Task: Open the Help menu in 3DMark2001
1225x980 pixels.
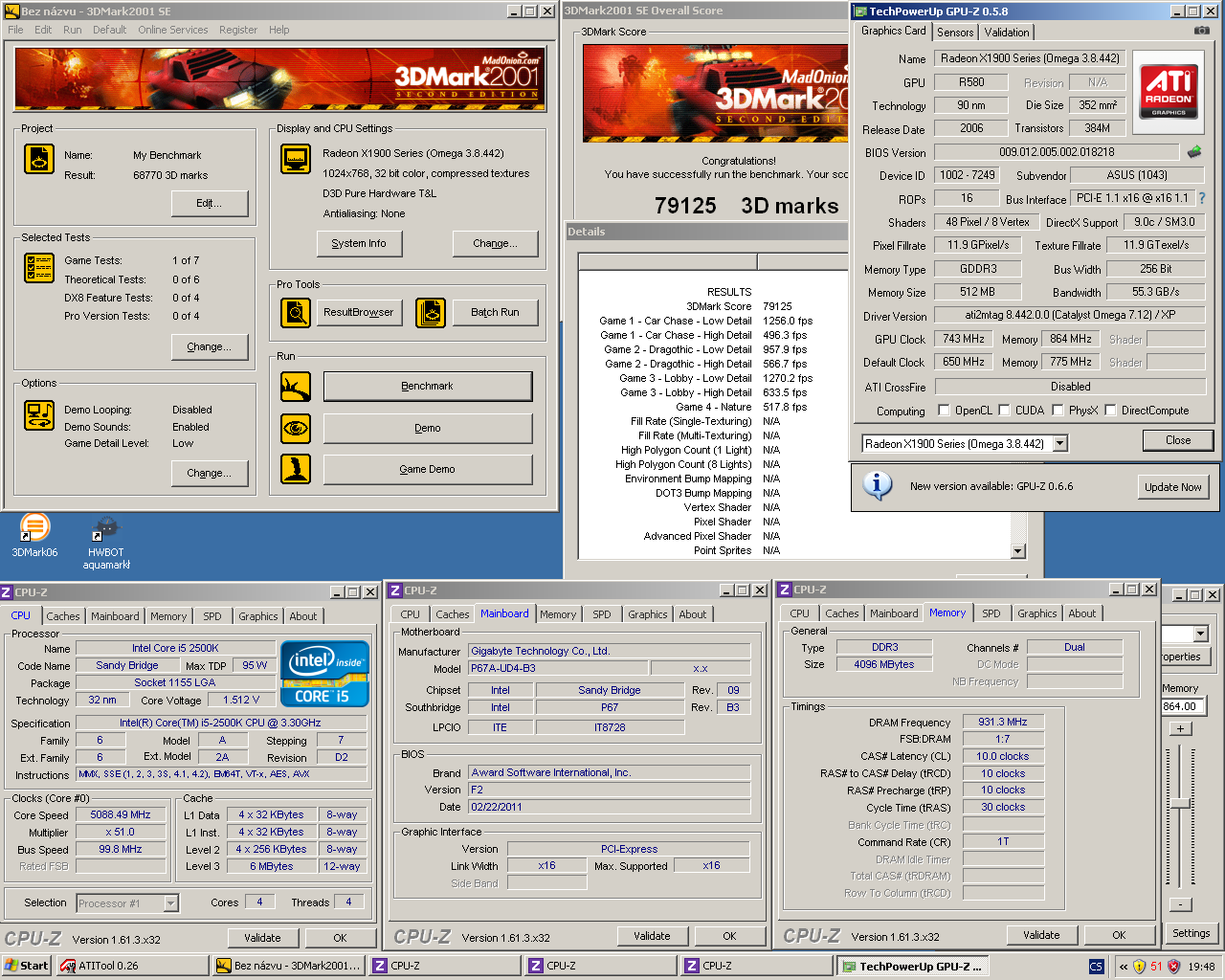Action: [x=278, y=30]
